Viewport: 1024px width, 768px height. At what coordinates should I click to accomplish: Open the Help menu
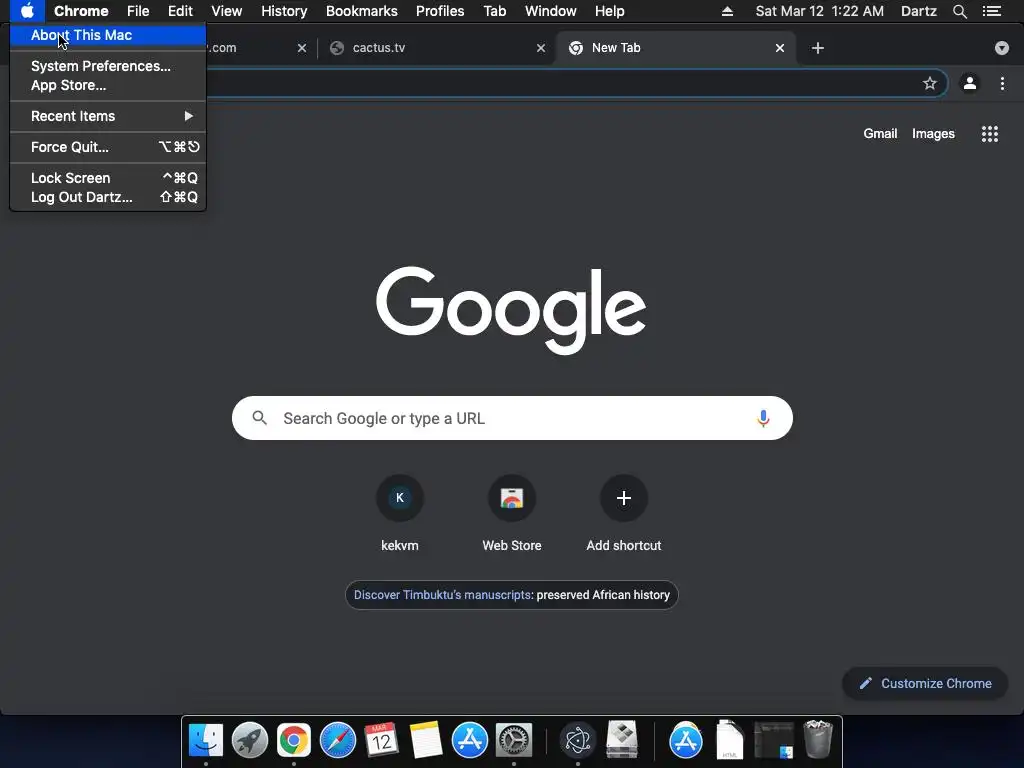(x=609, y=11)
